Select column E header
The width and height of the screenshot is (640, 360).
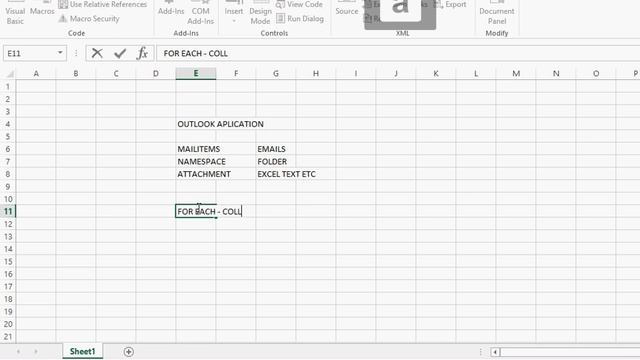(x=196, y=73)
